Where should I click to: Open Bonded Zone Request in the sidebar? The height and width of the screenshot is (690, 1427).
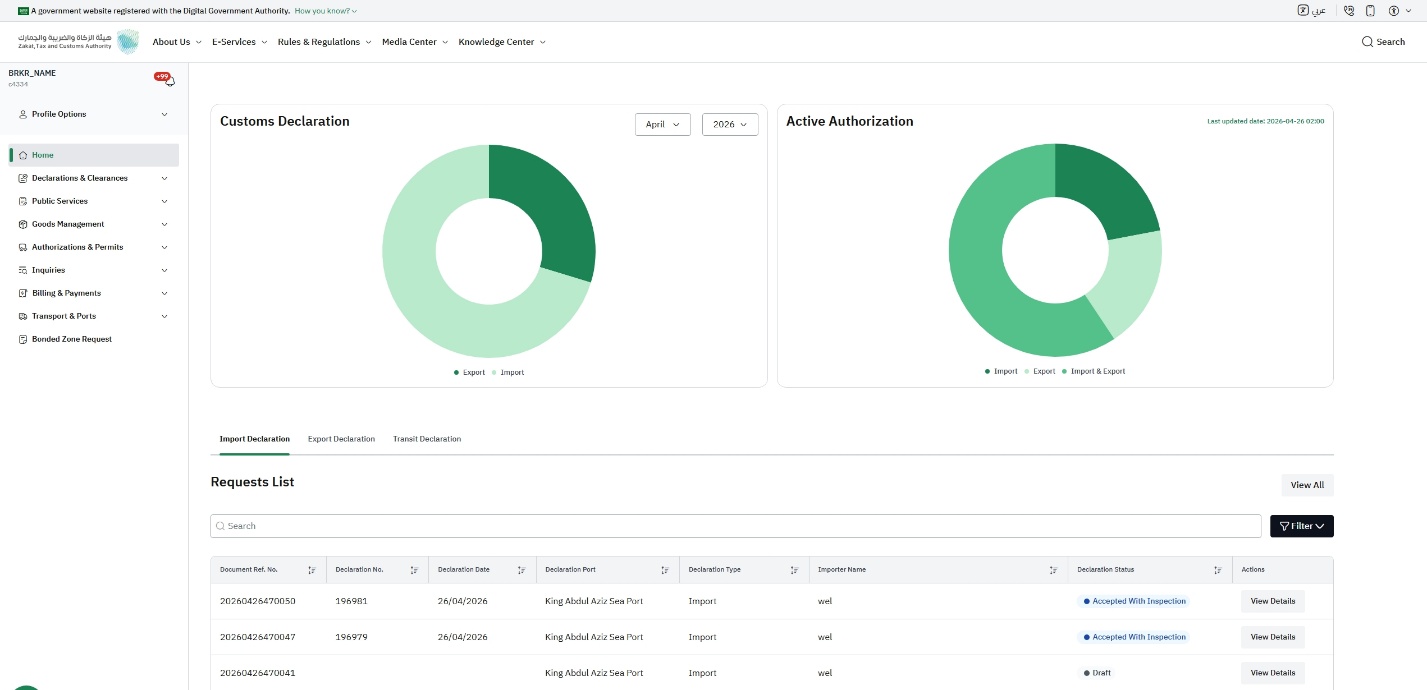click(94, 339)
